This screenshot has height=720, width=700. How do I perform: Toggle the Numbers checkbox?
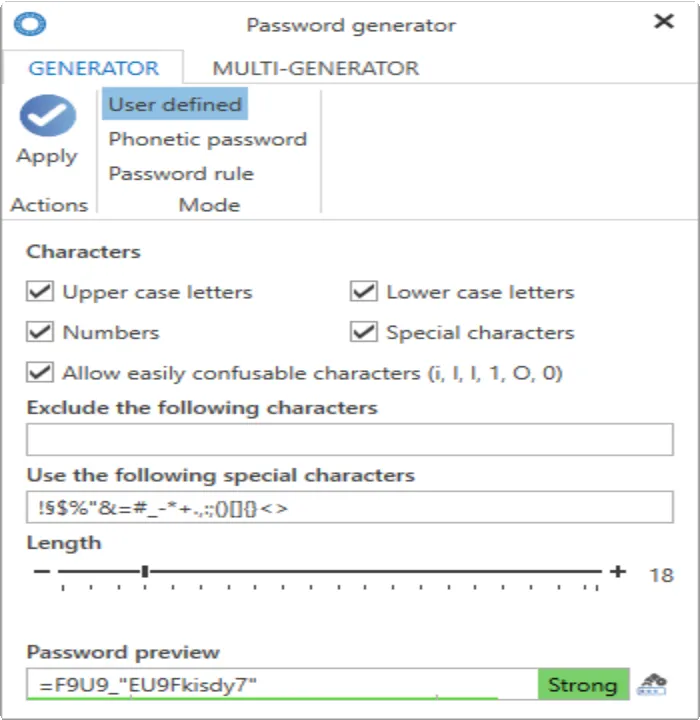click(x=40, y=332)
